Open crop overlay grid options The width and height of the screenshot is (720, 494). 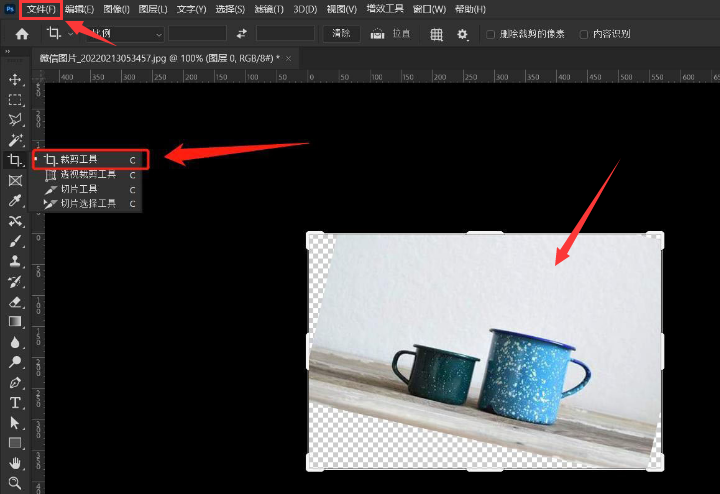tap(437, 34)
